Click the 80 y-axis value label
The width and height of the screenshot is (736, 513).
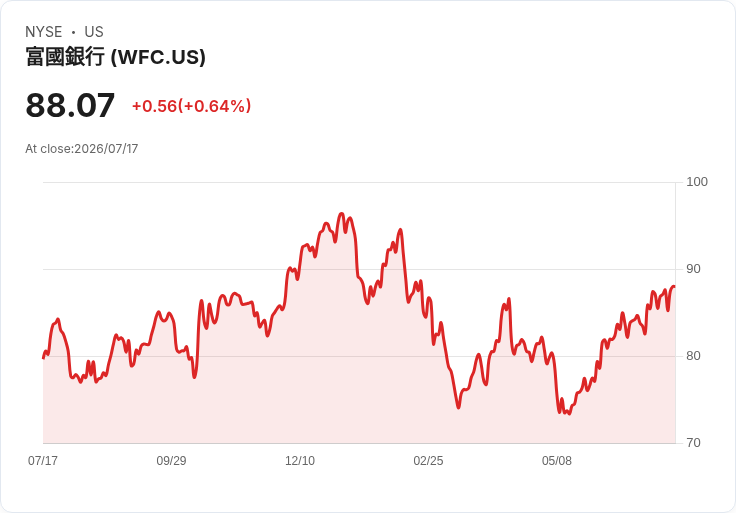click(x=693, y=356)
